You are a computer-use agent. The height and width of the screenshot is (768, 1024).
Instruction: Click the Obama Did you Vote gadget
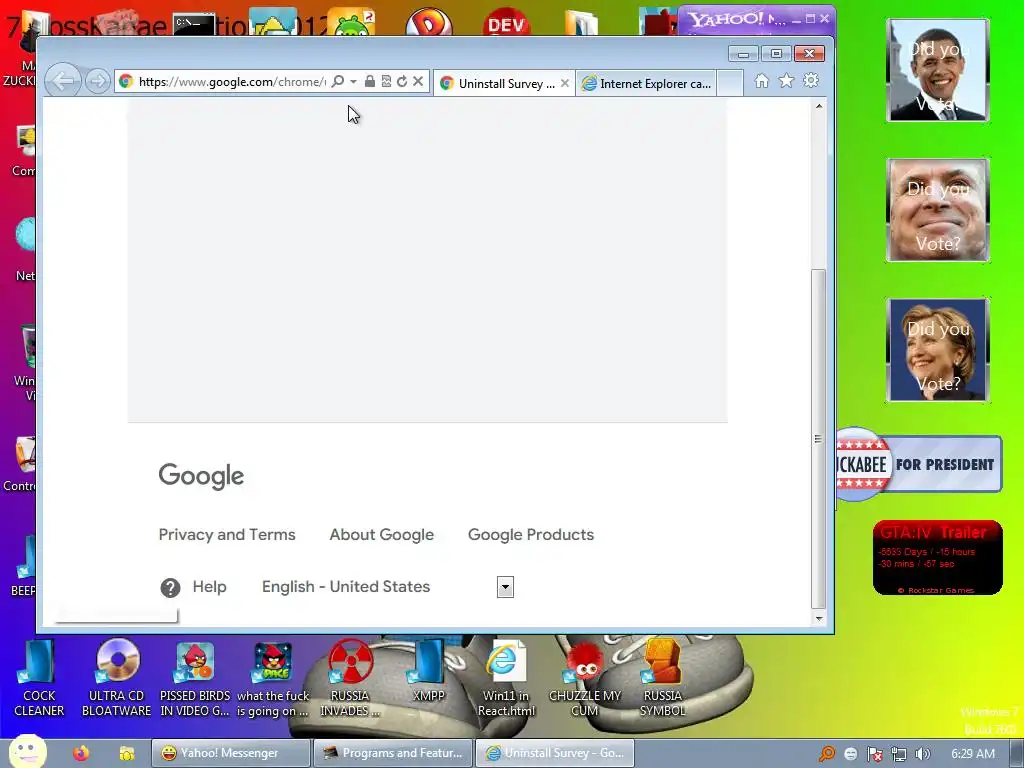click(x=938, y=70)
